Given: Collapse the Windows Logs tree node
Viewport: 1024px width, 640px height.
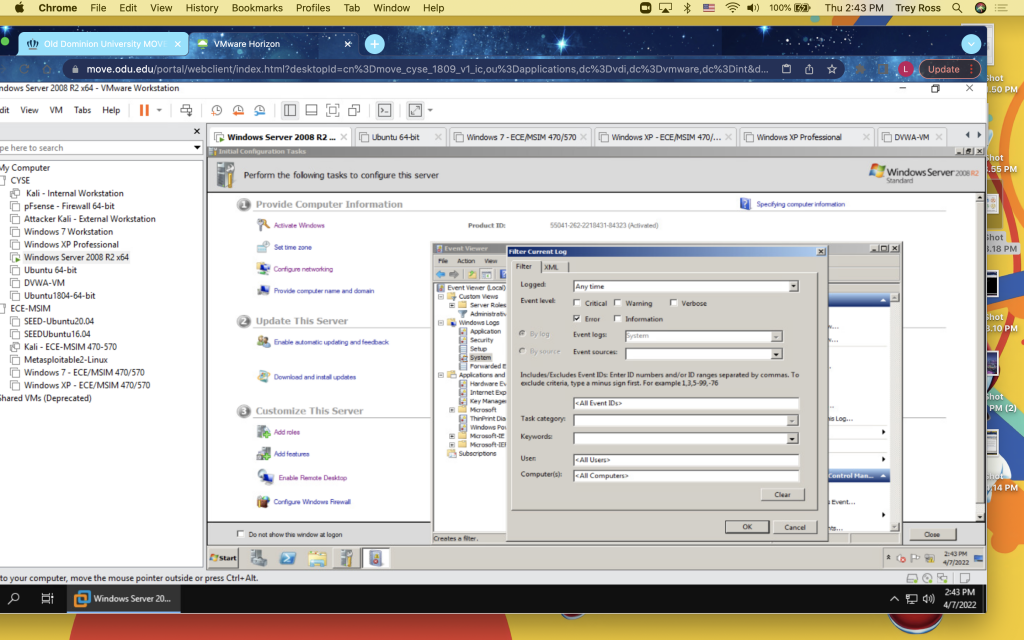Looking at the screenshot, I should tap(441, 323).
